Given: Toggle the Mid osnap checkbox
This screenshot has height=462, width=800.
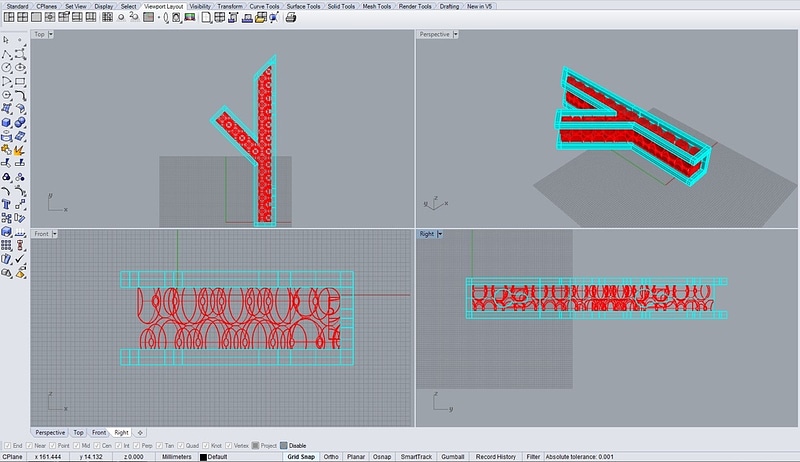Looking at the screenshot, I should (77, 446).
